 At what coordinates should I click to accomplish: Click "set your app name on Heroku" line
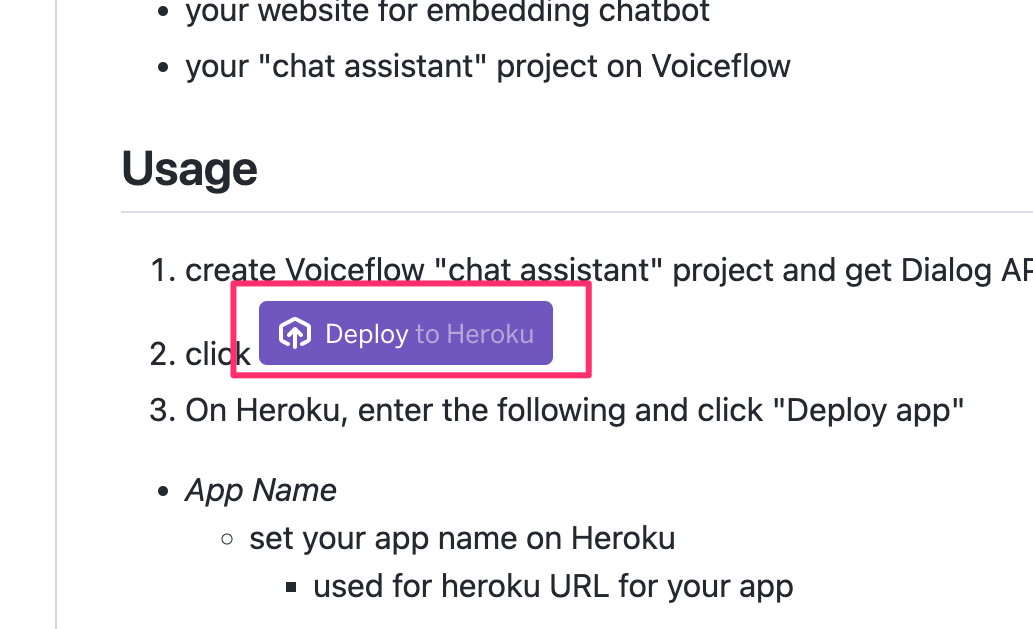462,538
